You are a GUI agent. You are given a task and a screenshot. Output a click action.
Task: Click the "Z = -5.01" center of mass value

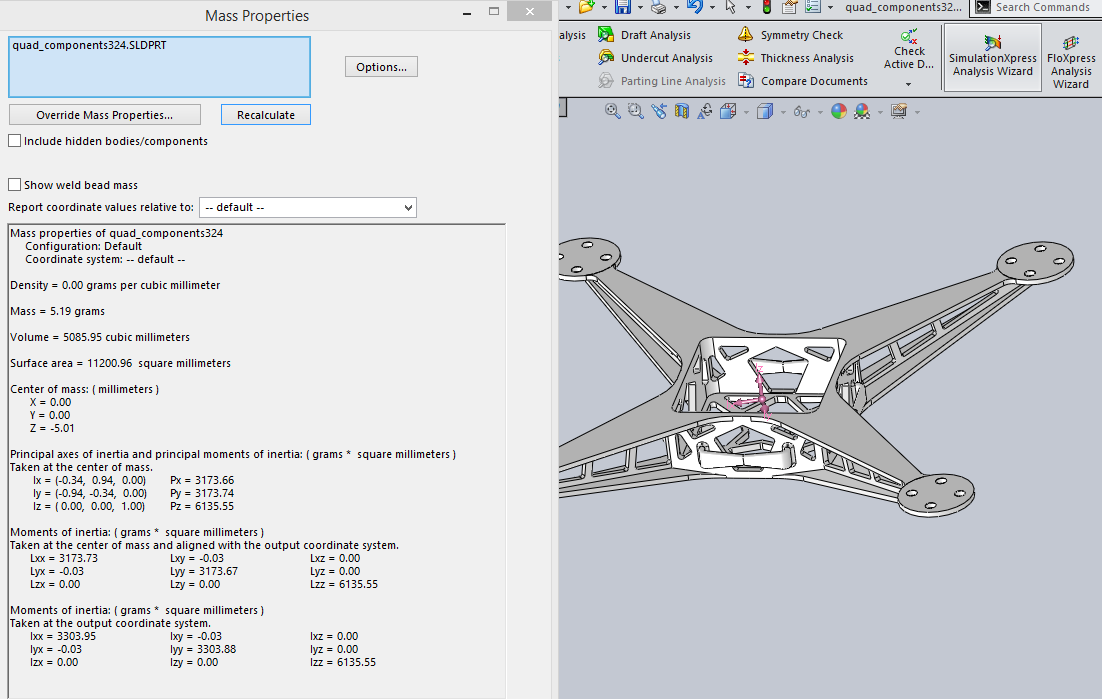pos(52,428)
